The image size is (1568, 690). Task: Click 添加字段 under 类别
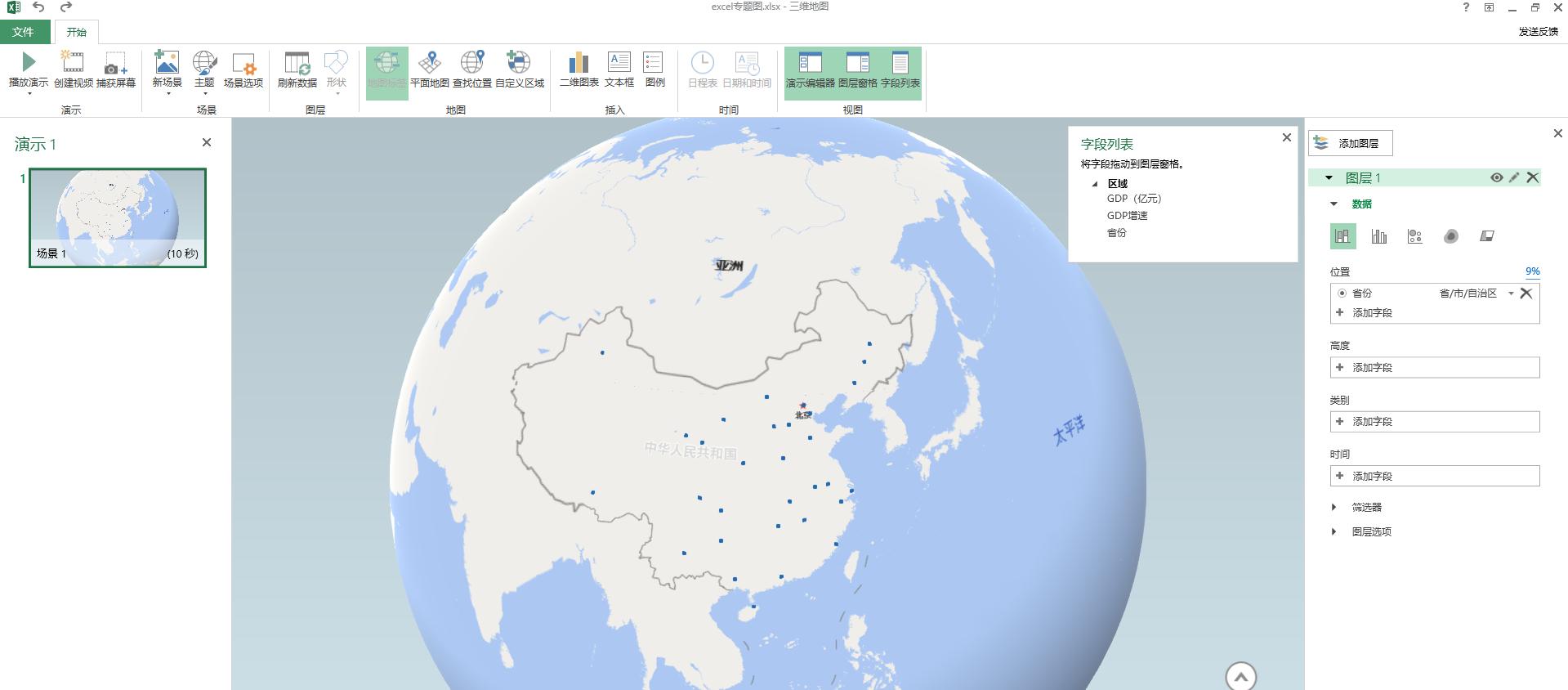tap(1435, 422)
